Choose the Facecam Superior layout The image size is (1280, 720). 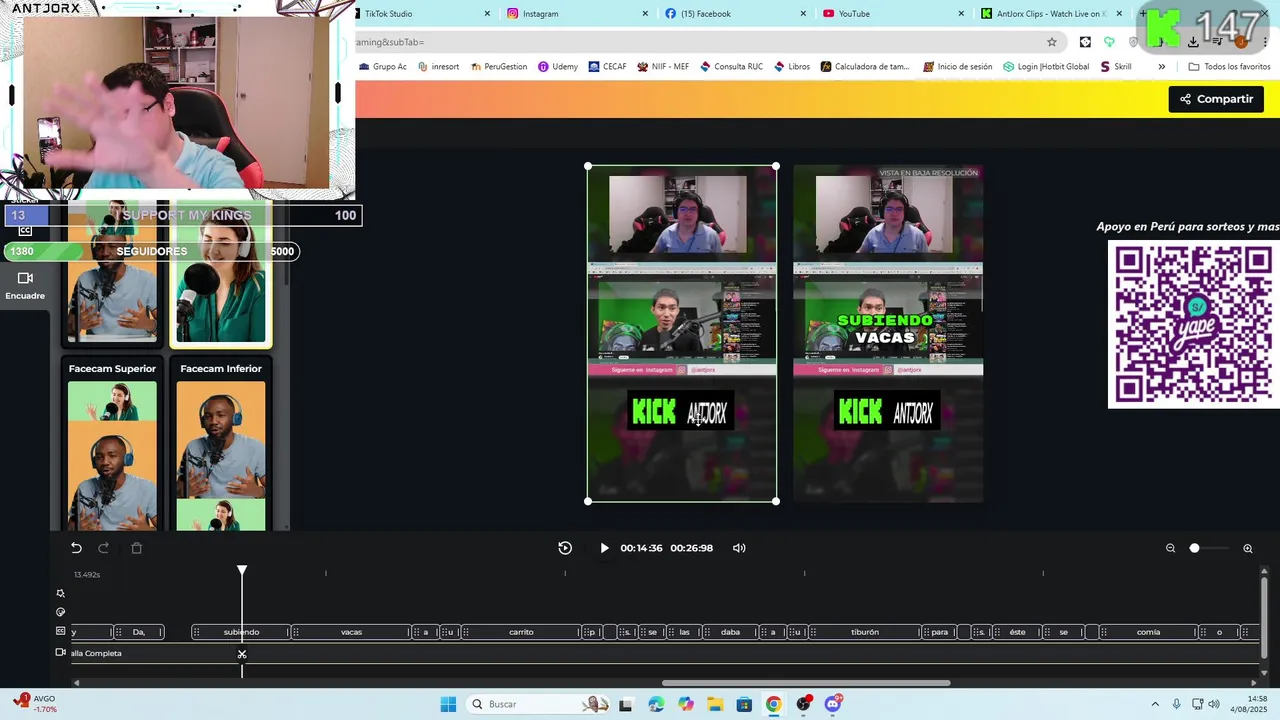coord(112,444)
